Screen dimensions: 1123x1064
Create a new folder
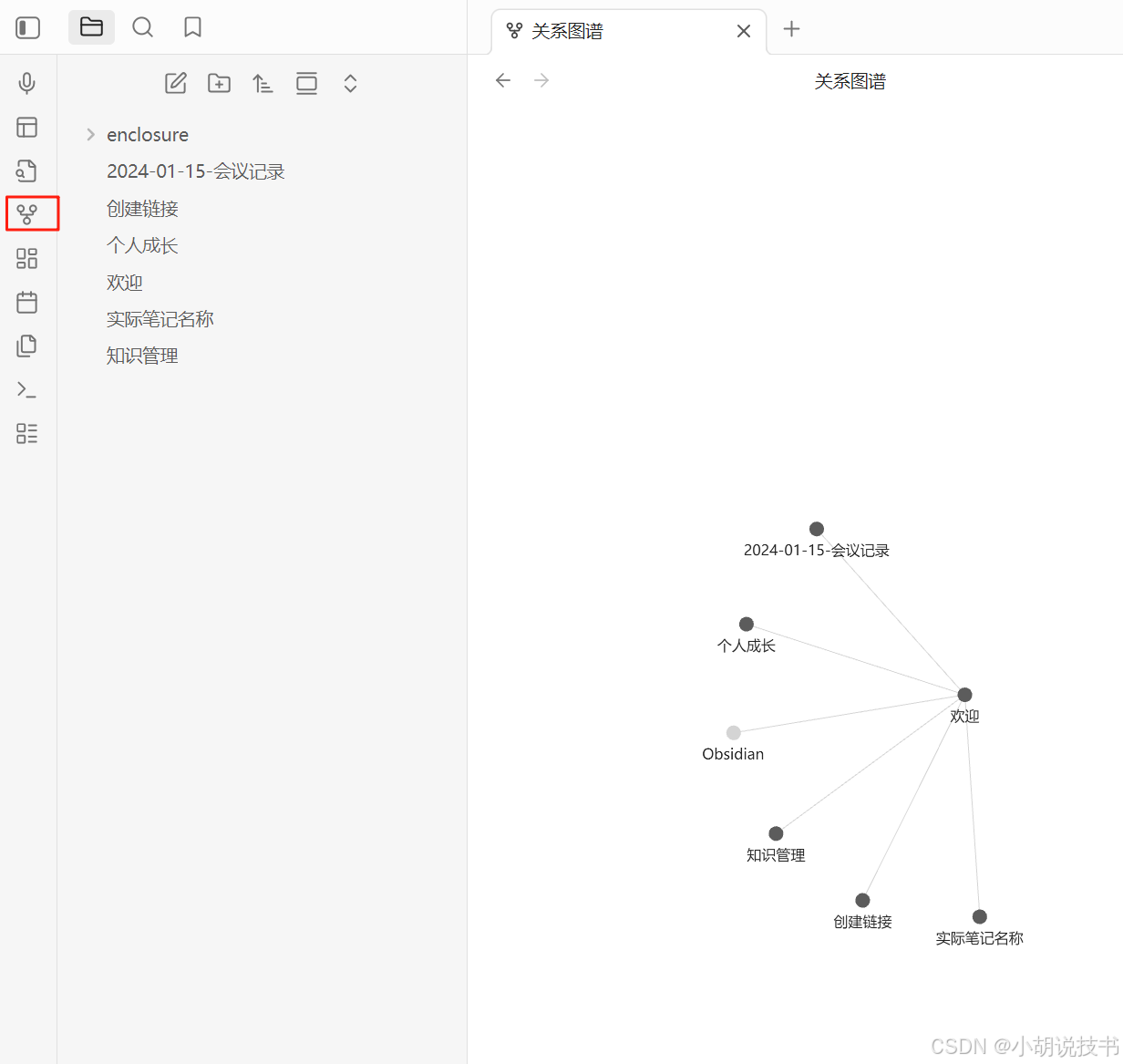[x=220, y=83]
